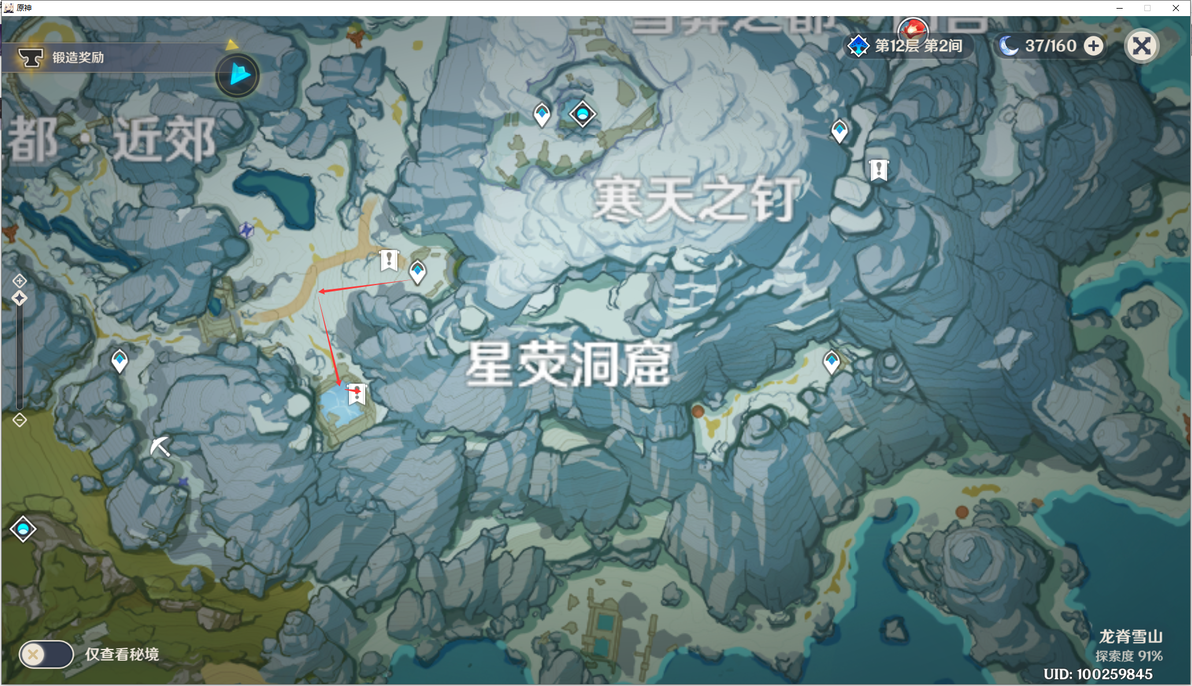
Task: Toggle the show-domains-only switch
Action: coord(46,654)
